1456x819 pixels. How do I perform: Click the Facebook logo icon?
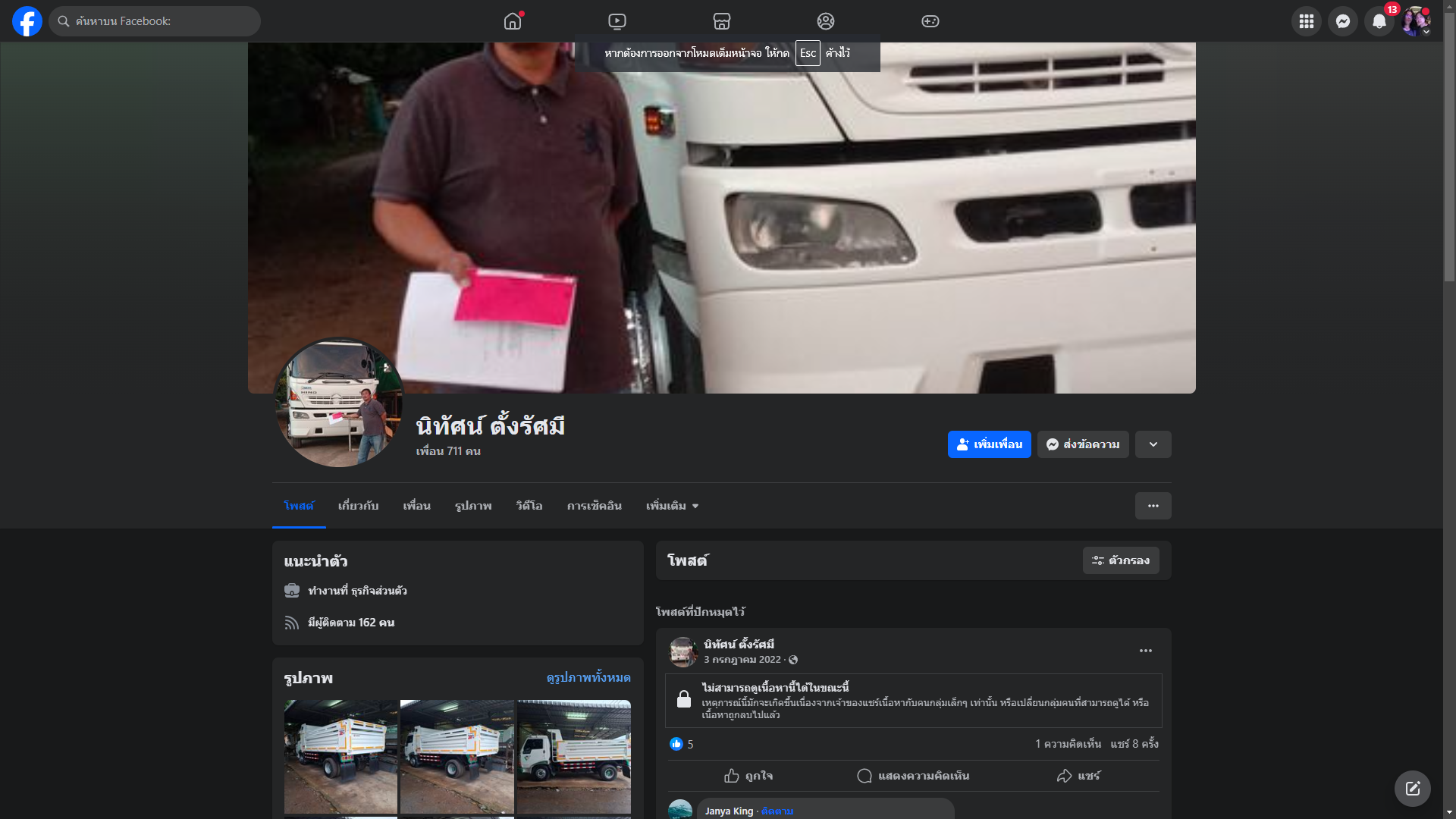click(27, 21)
